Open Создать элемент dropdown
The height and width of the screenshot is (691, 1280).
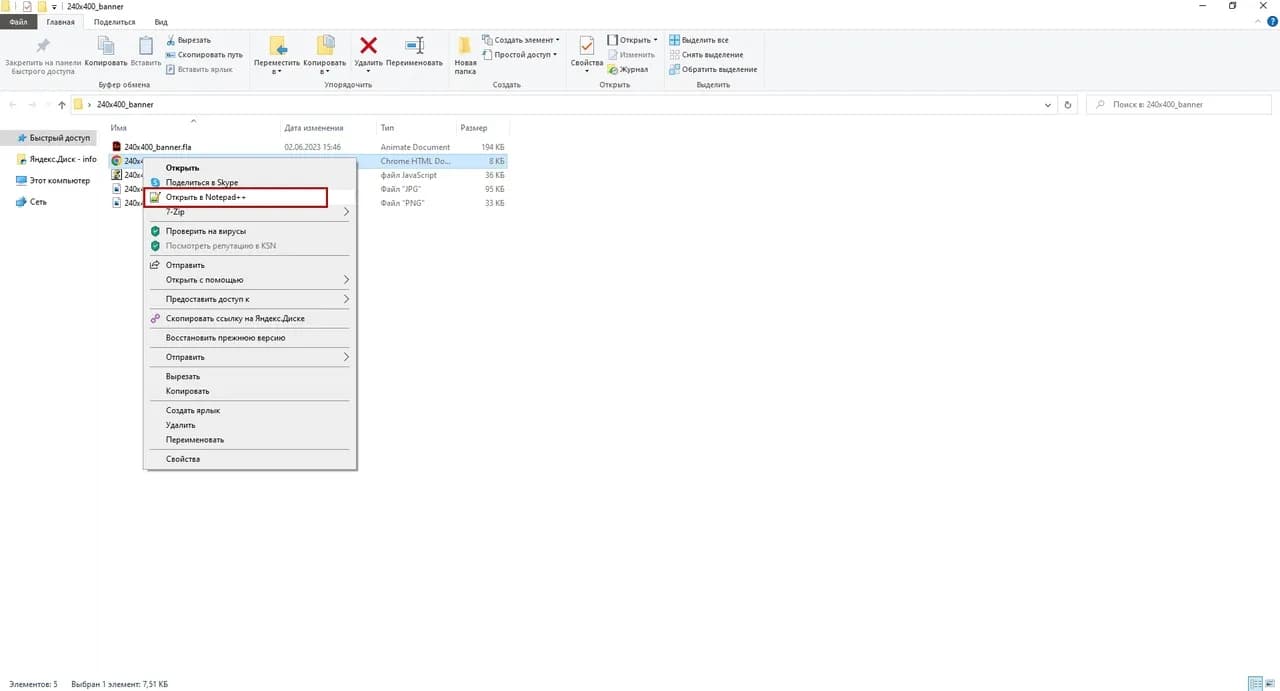tap(520, 40)
